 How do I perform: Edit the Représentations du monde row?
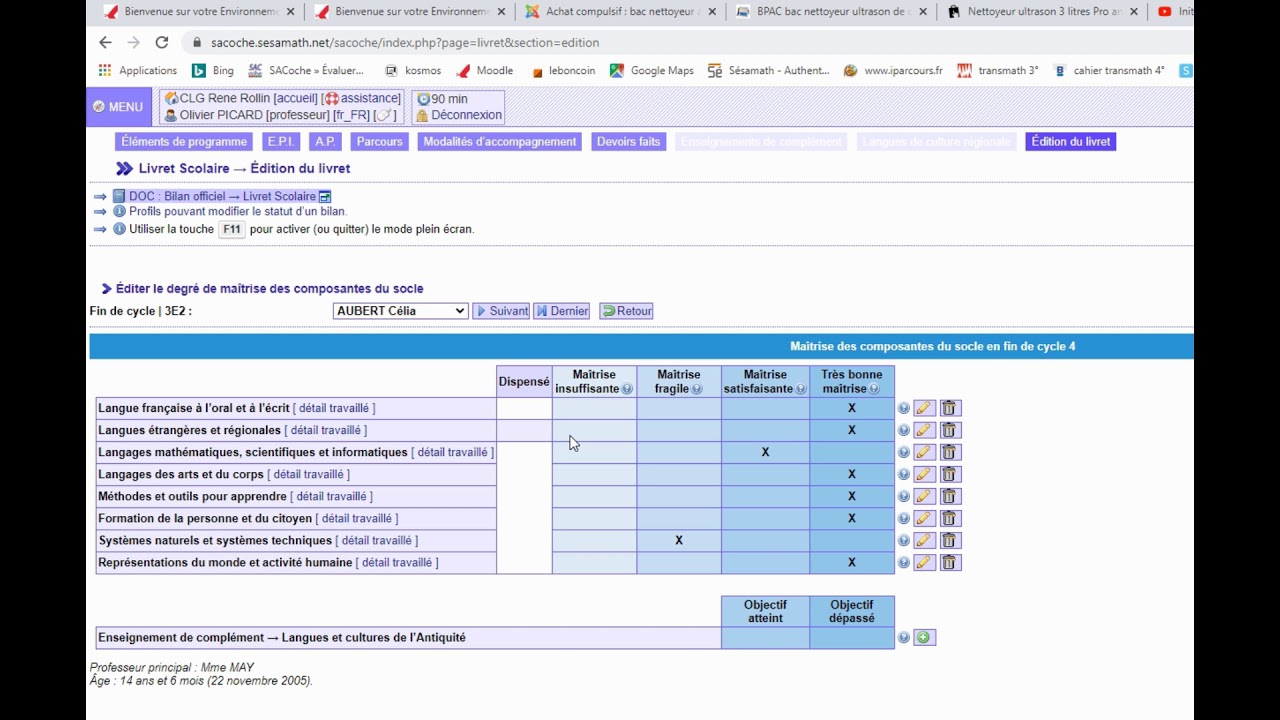pyautogui.click(x=924, y=562)
